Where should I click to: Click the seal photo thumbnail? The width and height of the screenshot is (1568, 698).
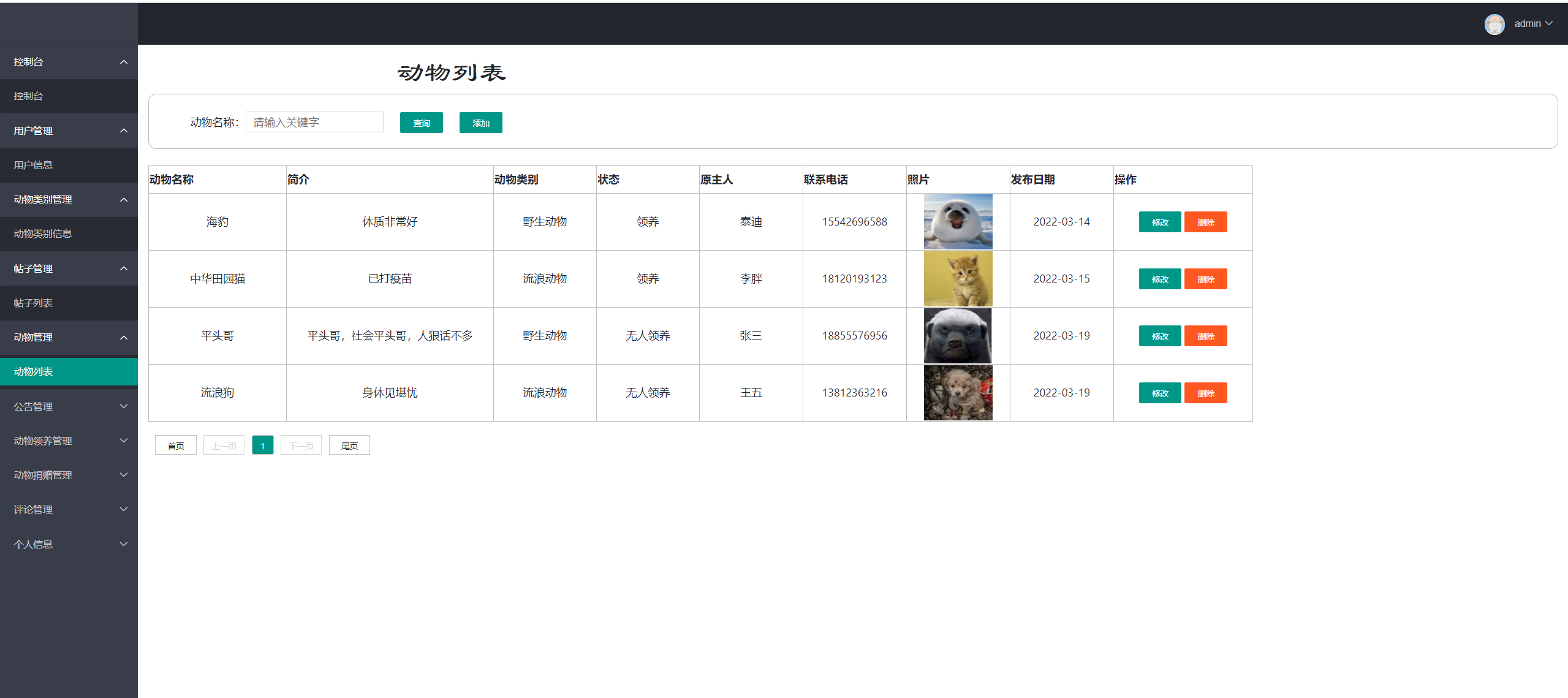[957, 221]
